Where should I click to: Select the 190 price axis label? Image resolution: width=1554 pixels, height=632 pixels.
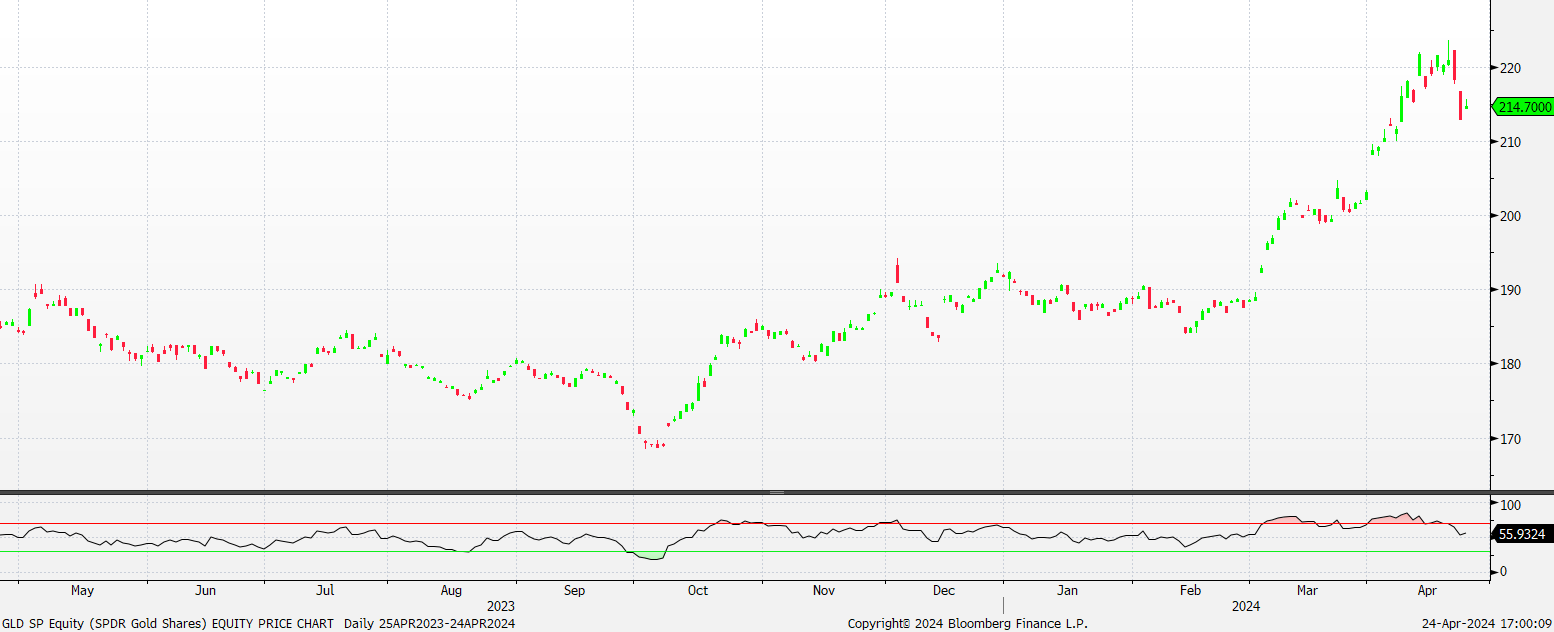1509,290
